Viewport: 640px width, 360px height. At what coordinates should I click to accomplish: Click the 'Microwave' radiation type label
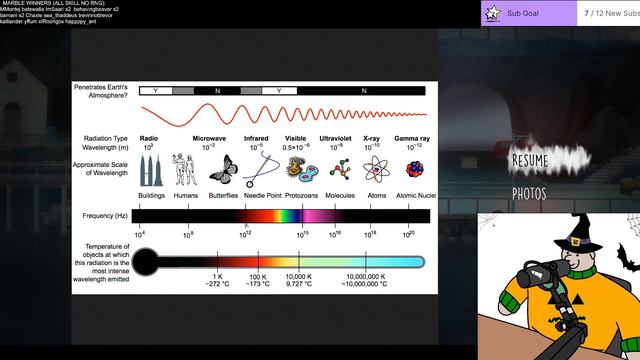coord(209,139)
